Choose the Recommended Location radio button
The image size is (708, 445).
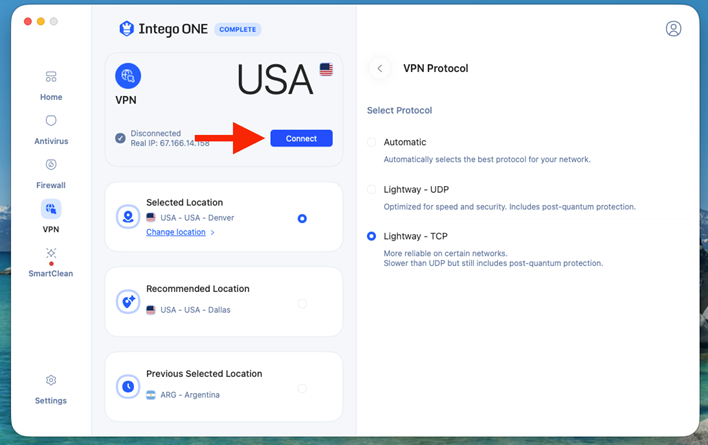(302, 303)
